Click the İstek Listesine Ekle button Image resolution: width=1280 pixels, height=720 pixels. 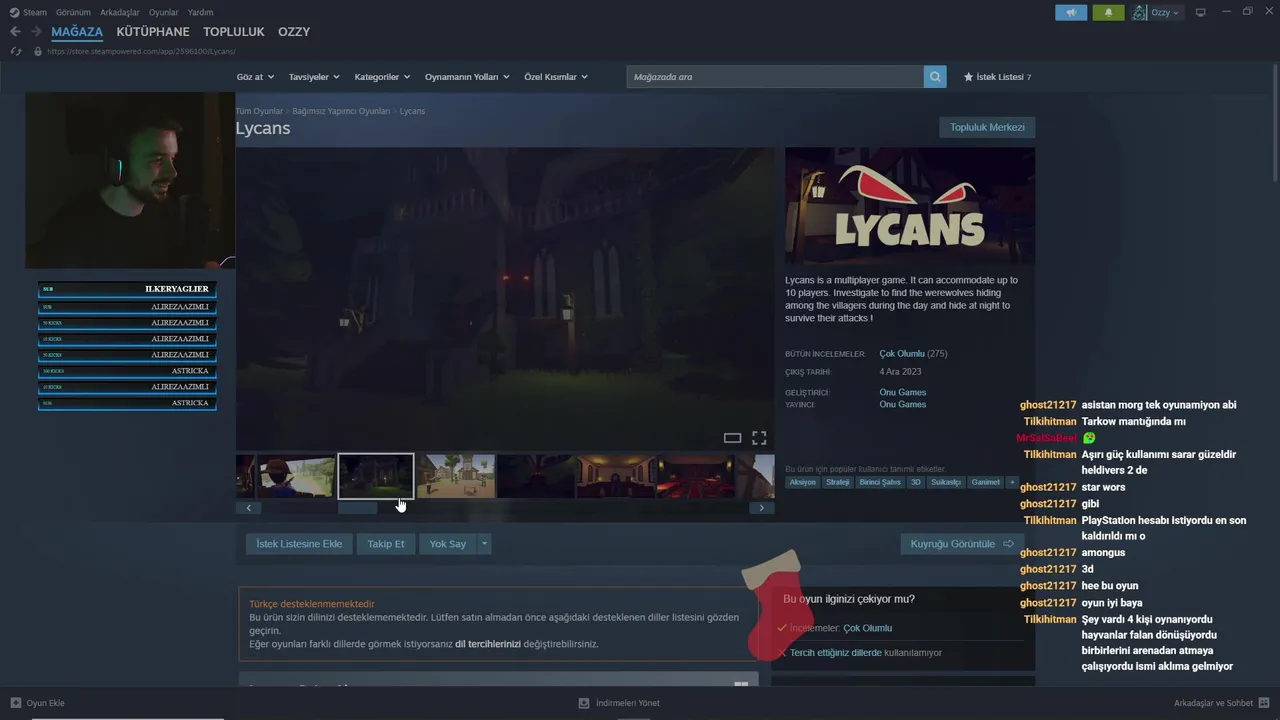[299, 544]
